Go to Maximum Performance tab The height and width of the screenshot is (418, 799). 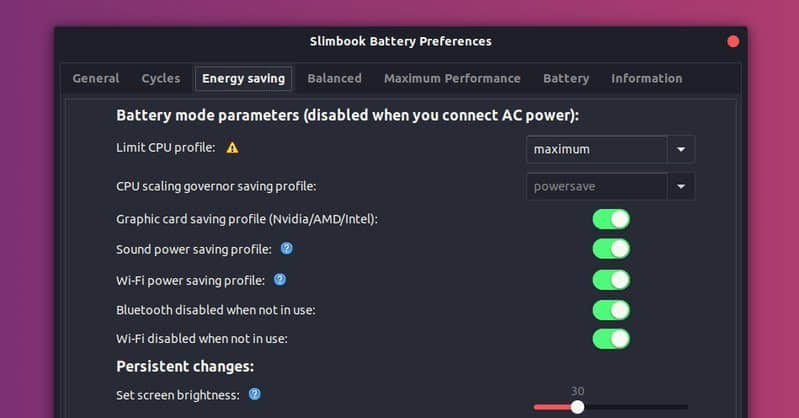point(452,78)
